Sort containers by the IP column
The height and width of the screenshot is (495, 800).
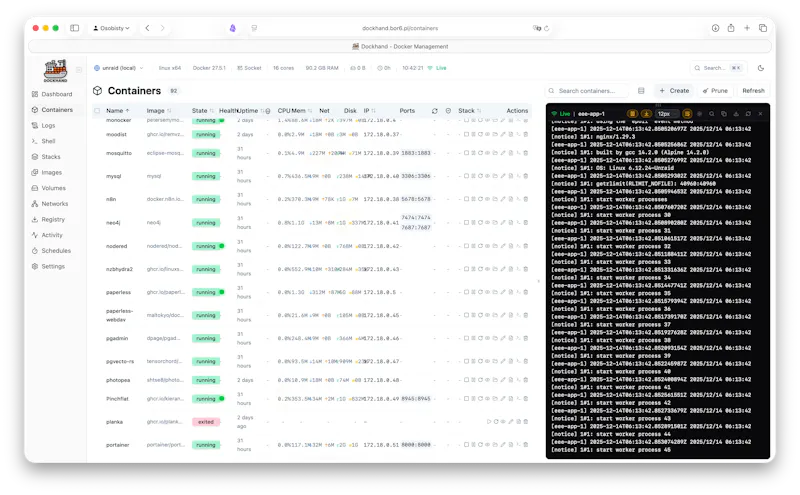coord(369,111)
